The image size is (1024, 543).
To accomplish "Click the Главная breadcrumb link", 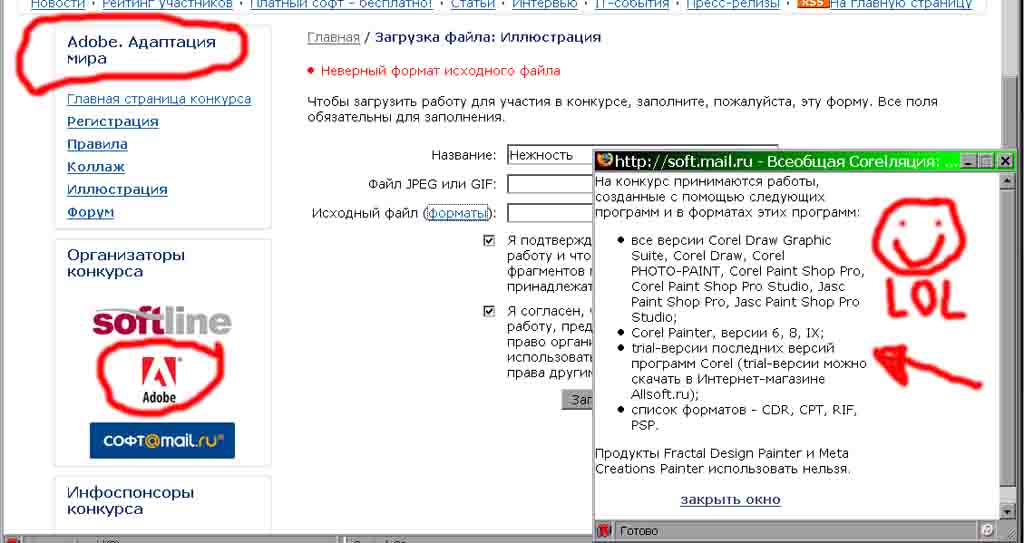I will (x=333, y=37).
